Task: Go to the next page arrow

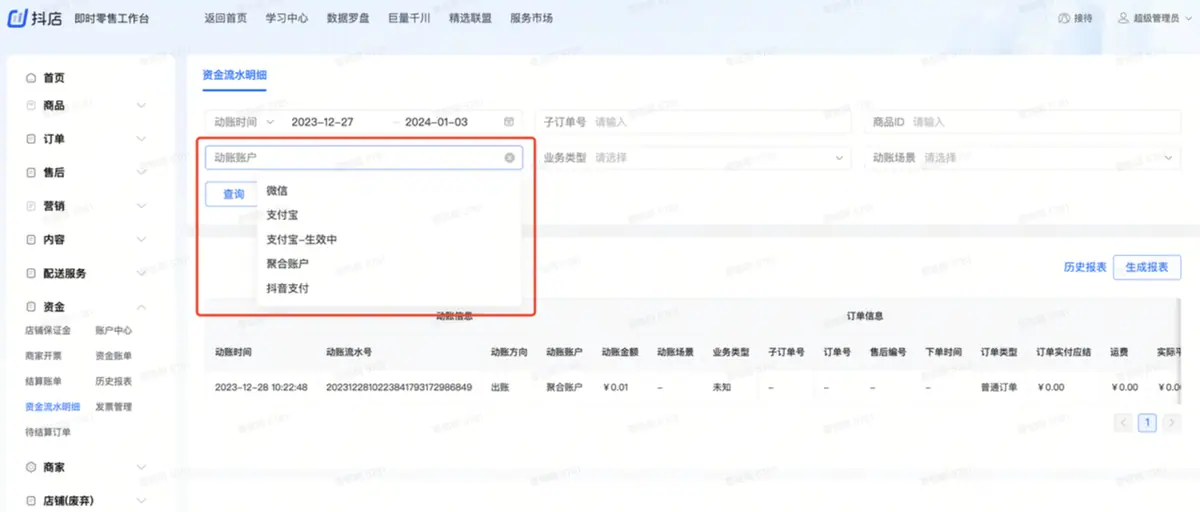Action: pyautogui.click(x=1171, y=423)
